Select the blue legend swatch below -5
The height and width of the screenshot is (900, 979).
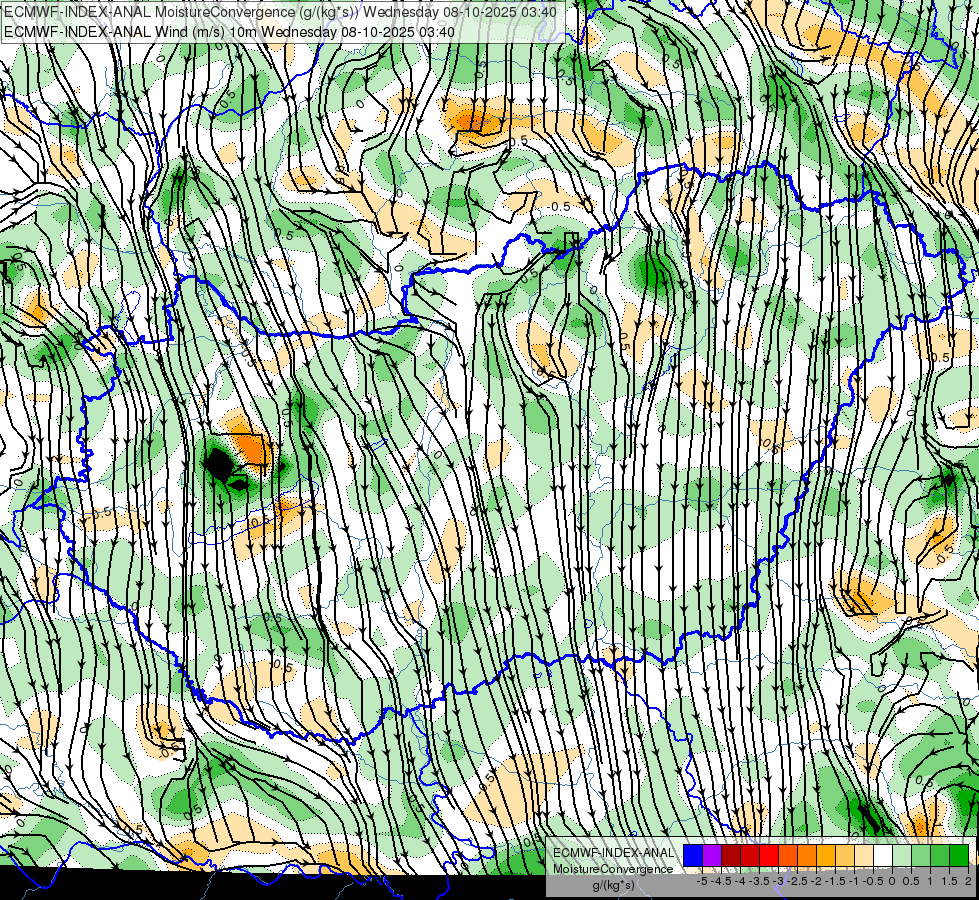point(693,855)
